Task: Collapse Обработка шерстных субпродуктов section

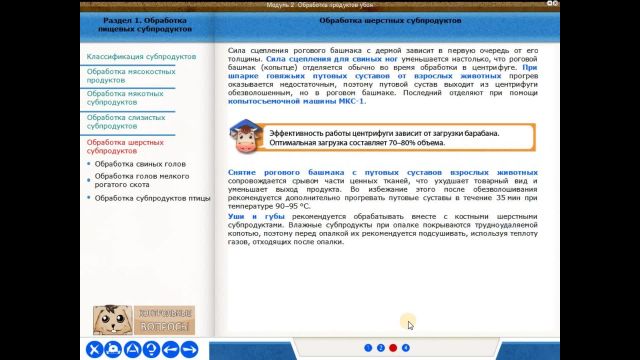Action: pos(125,146)
